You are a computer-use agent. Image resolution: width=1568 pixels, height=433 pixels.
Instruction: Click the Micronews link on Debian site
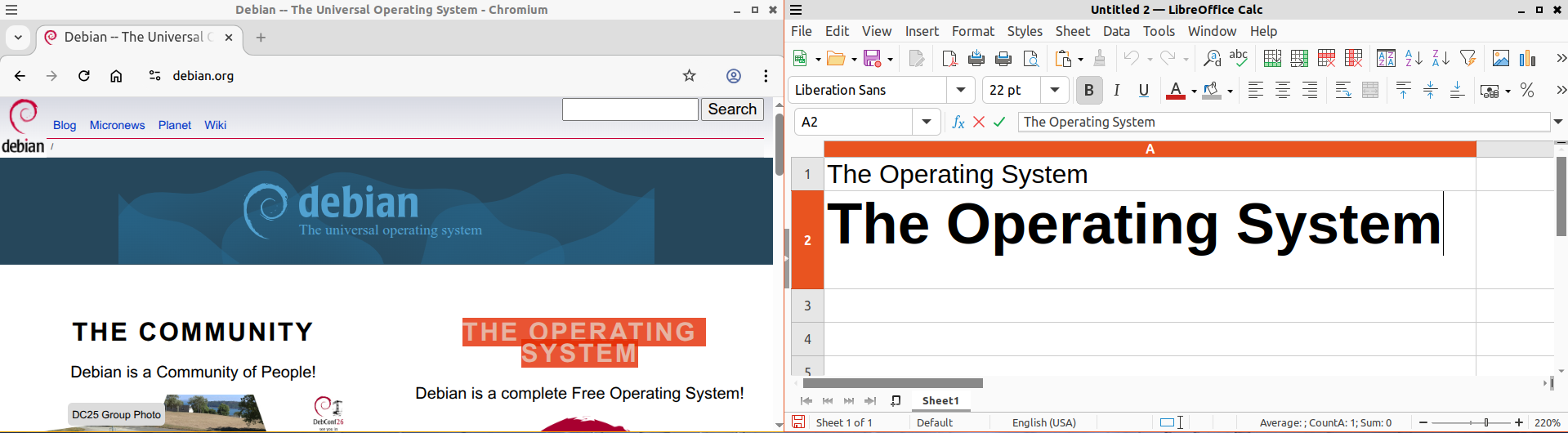pos(117,125)
